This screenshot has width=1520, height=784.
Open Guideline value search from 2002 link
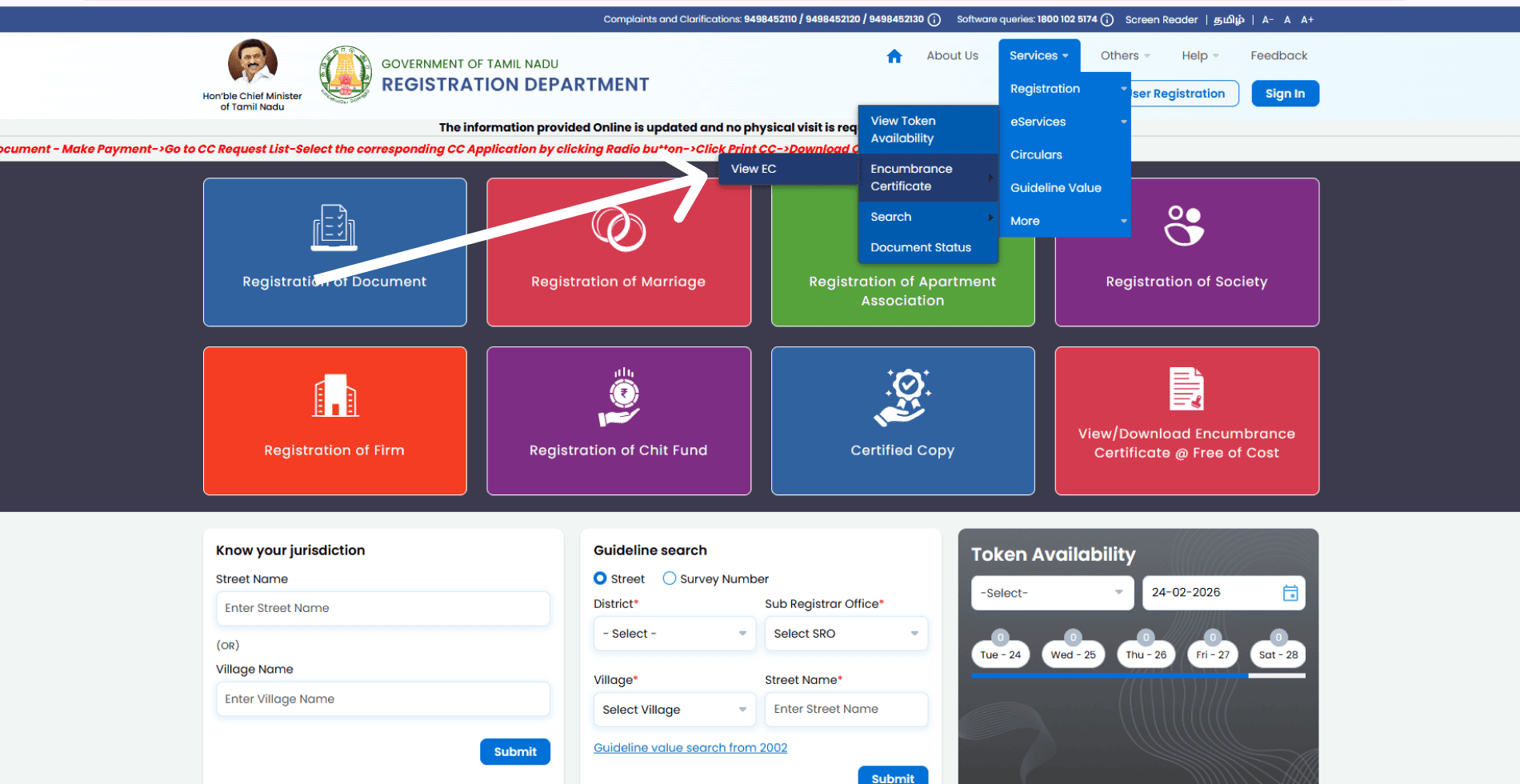pyautogui.click(x=690, y=747)
